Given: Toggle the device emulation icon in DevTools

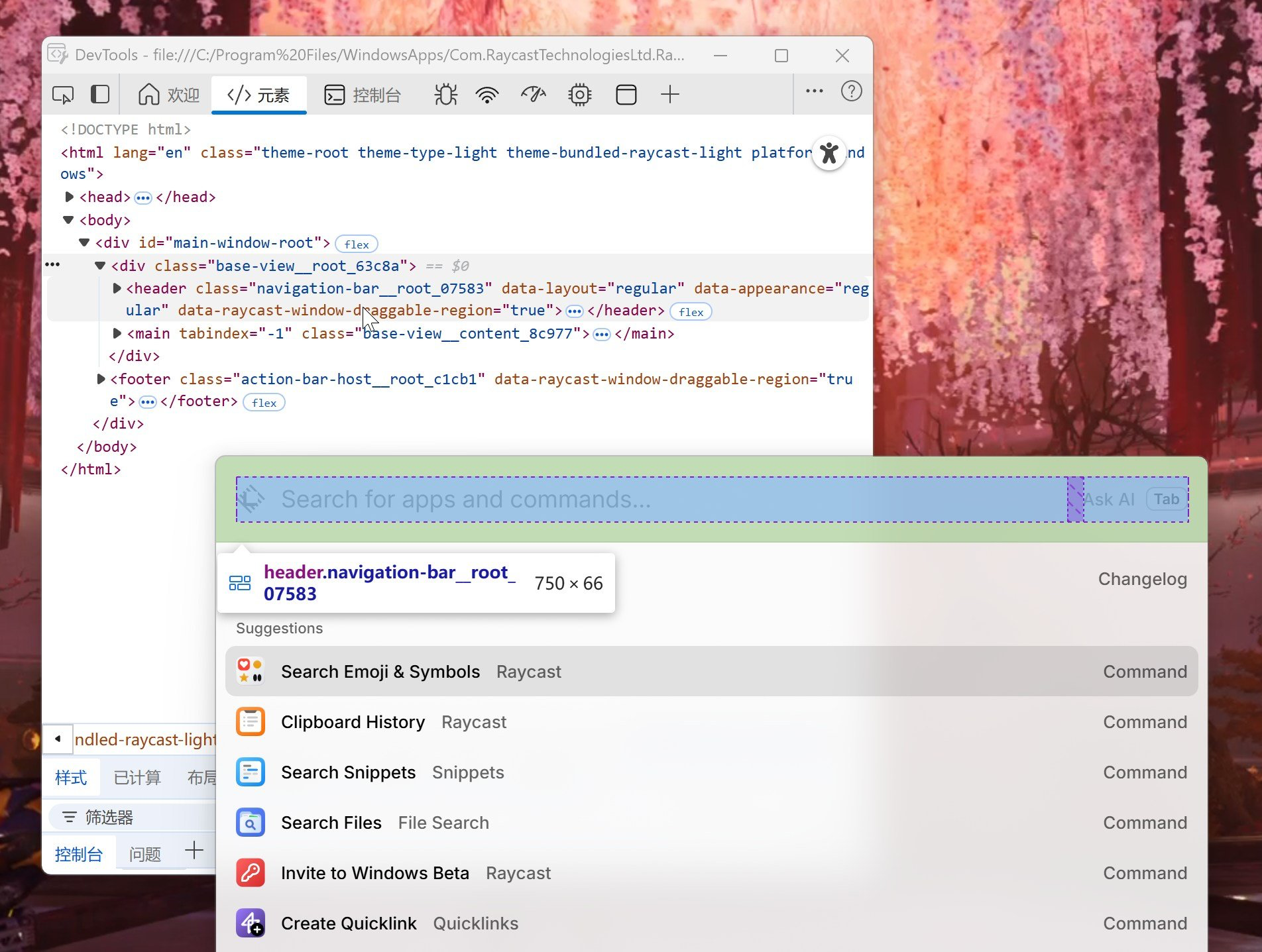Looking at the screenshot, I should pyautogui.click(x=100, y=95).
